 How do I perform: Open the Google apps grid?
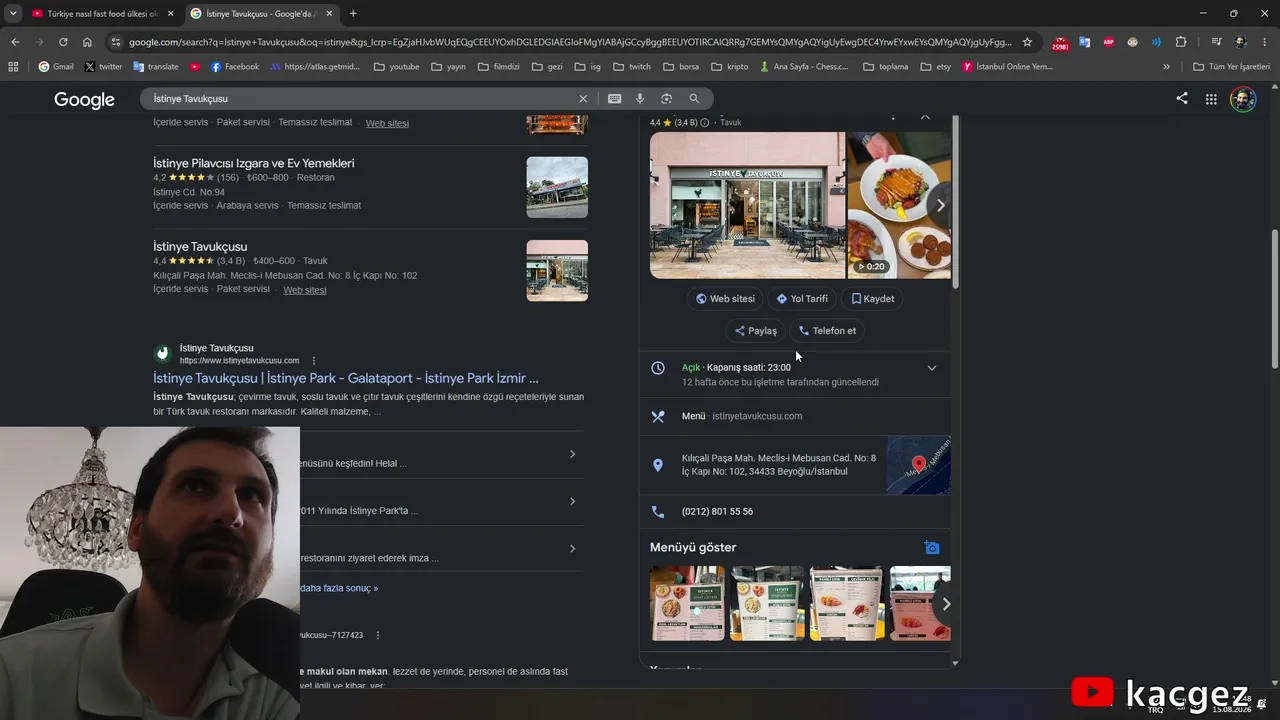click(1211, 99)
